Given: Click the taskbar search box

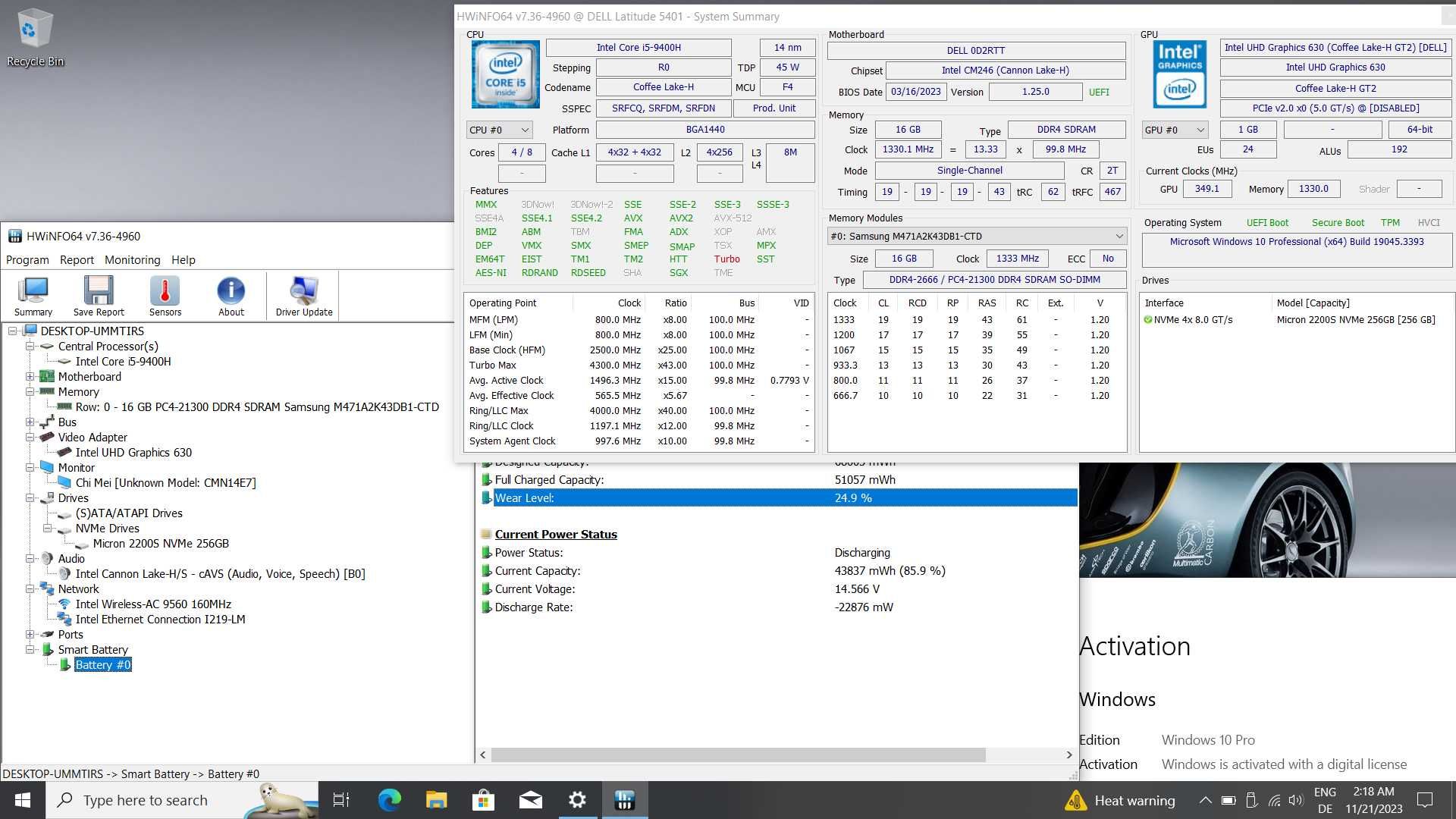Looking at the screenshot, I should tap(182, 800).
